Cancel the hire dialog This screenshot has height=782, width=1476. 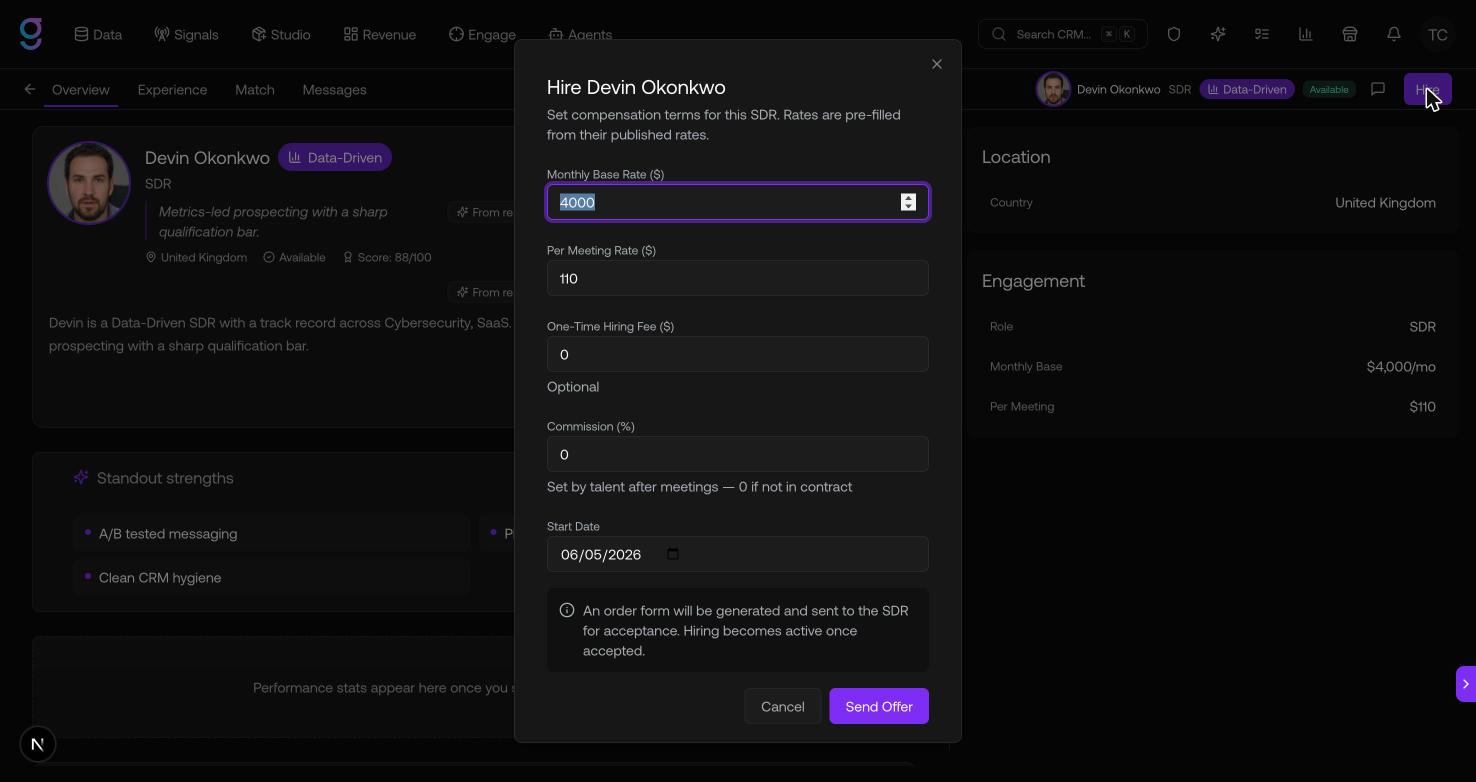click(x=782, y=706)
